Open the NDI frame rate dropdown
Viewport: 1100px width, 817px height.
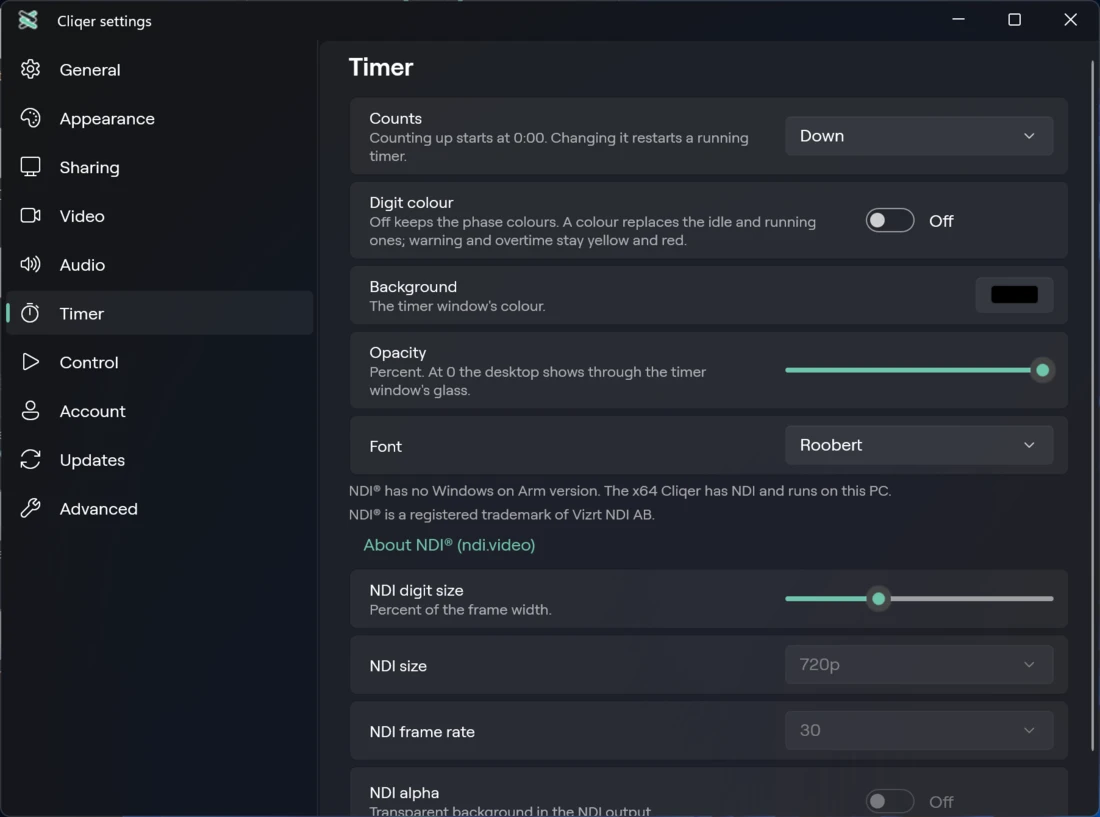(918, 730)
